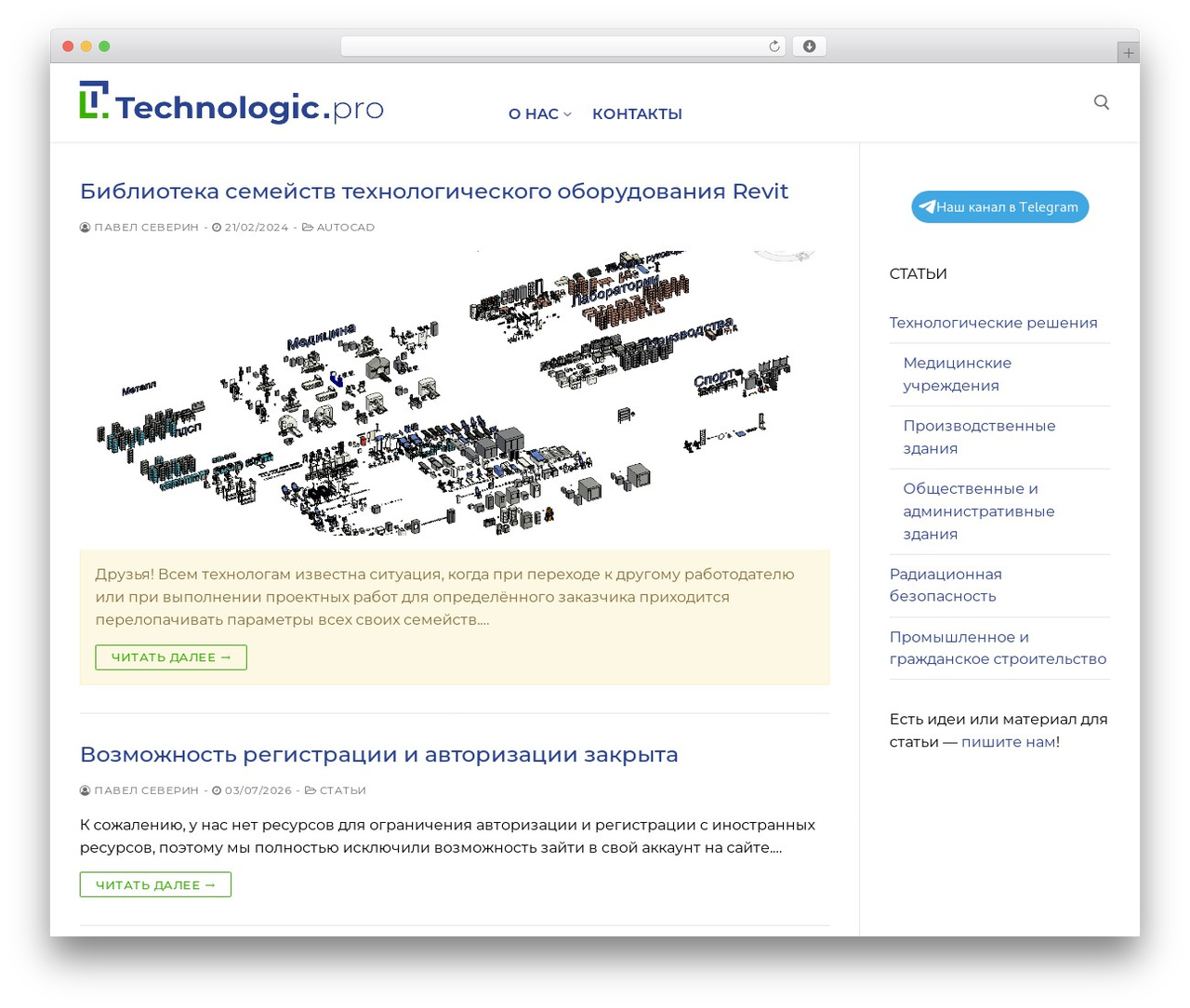Click author ПАВЕЛ СЕВЕРИН on Revit post
The image size is (1190, 1008).
click(x=147, y=227)
